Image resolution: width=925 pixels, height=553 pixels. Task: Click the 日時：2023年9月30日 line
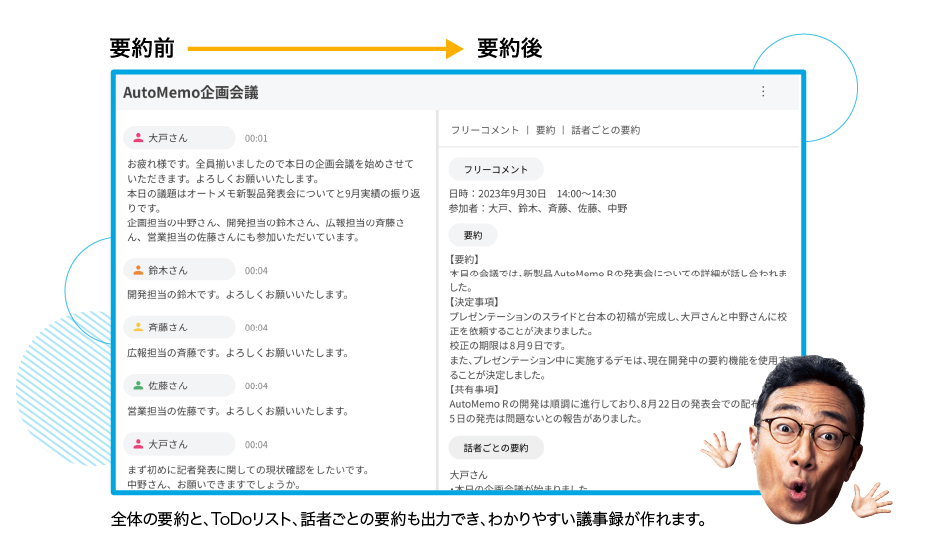tap(532, 194)
